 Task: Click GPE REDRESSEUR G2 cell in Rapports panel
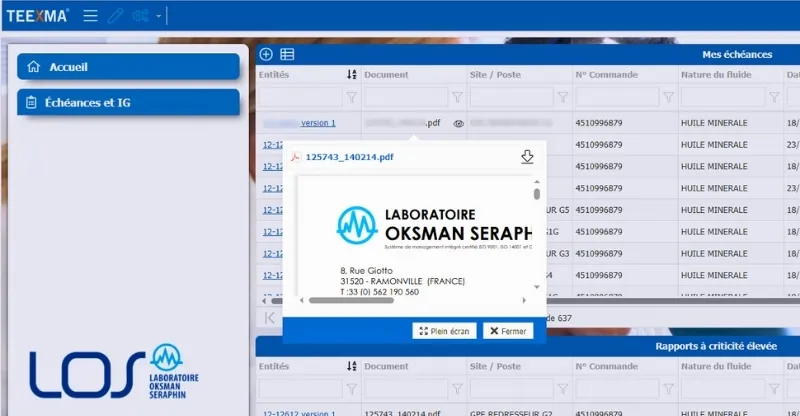click(x=511, y=412)
